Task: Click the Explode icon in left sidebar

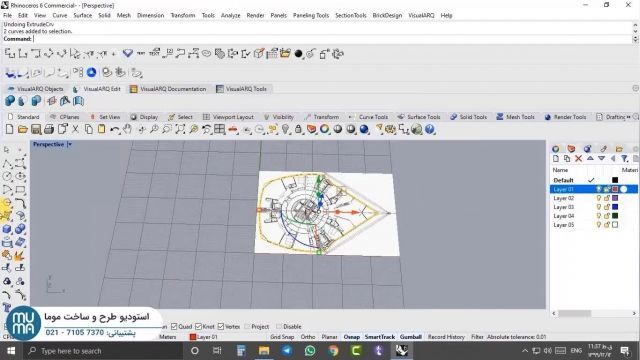Action: 19,256
